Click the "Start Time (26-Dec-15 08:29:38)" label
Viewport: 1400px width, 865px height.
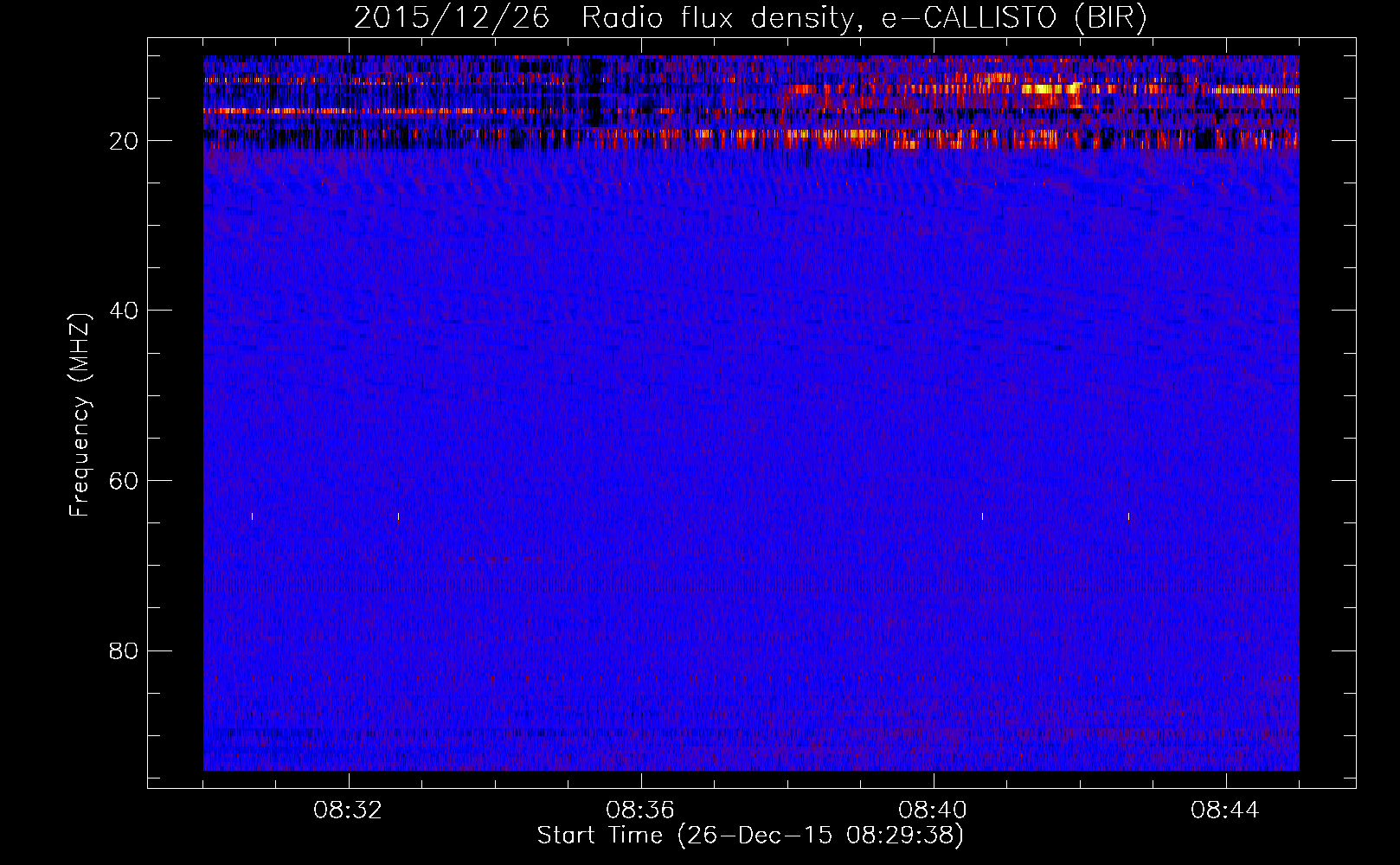750,836
